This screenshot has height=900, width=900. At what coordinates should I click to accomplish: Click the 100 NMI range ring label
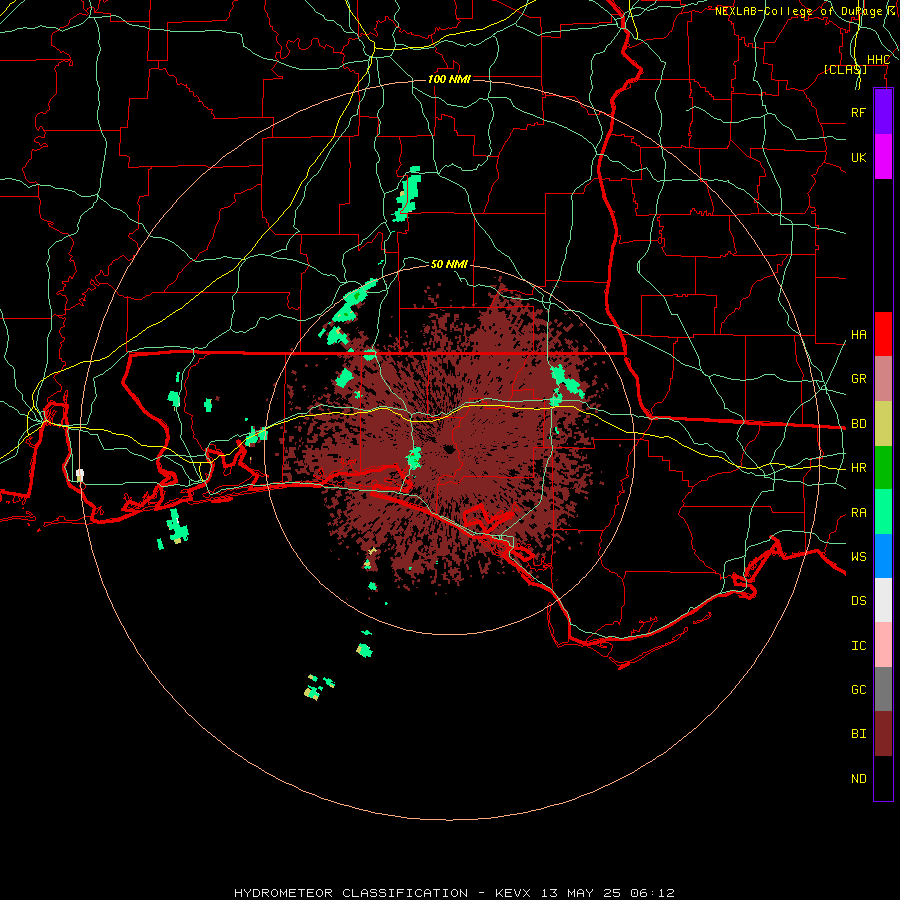click(x=449, y=79)
